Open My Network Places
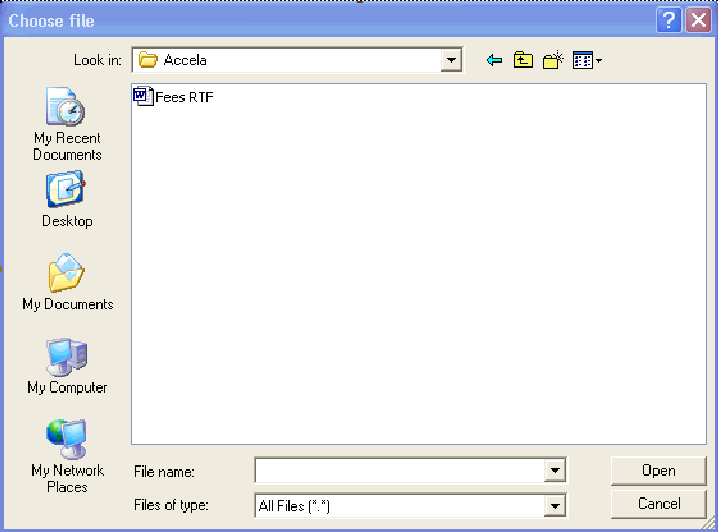 click(67, 455)
